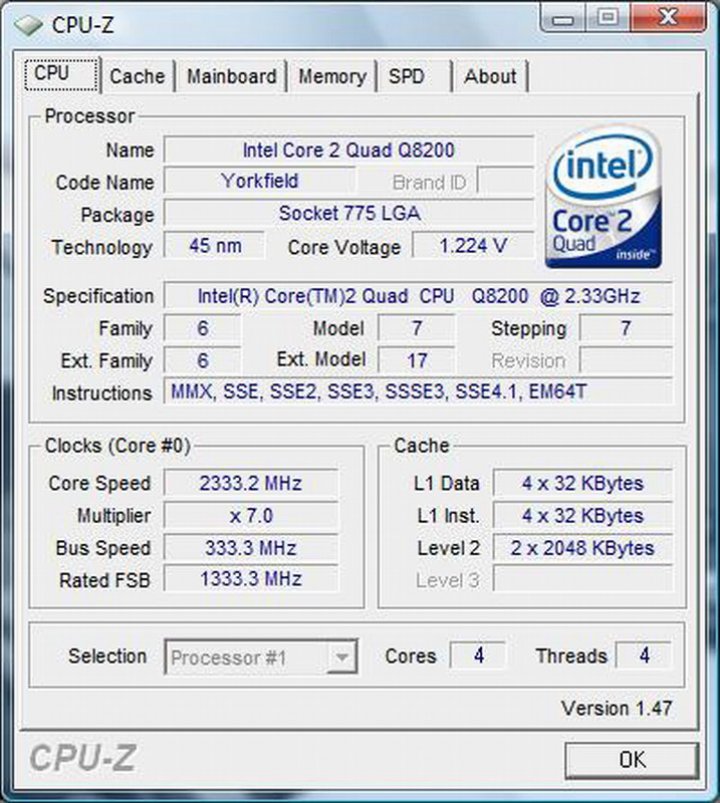Click the Version 1.47 label
Screen dimensions: 720x803
click(617, 708)
